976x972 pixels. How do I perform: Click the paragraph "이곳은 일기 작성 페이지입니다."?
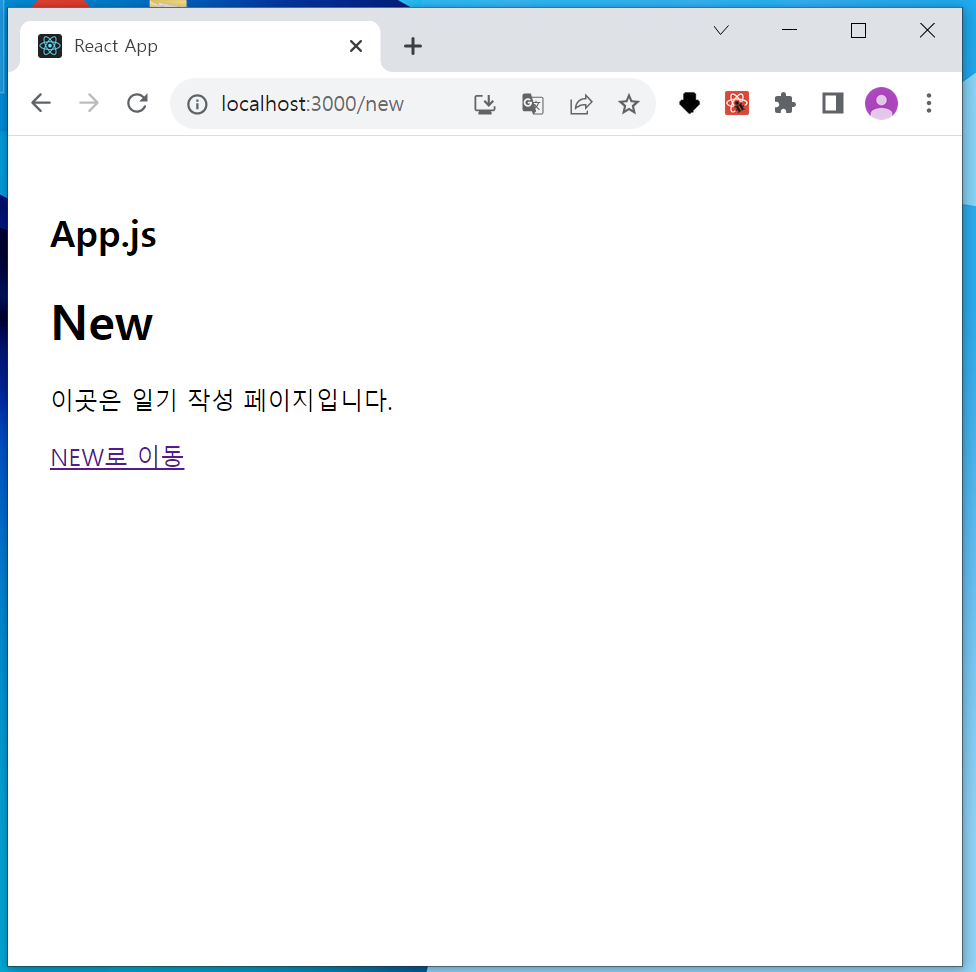(x=222, y=400)
